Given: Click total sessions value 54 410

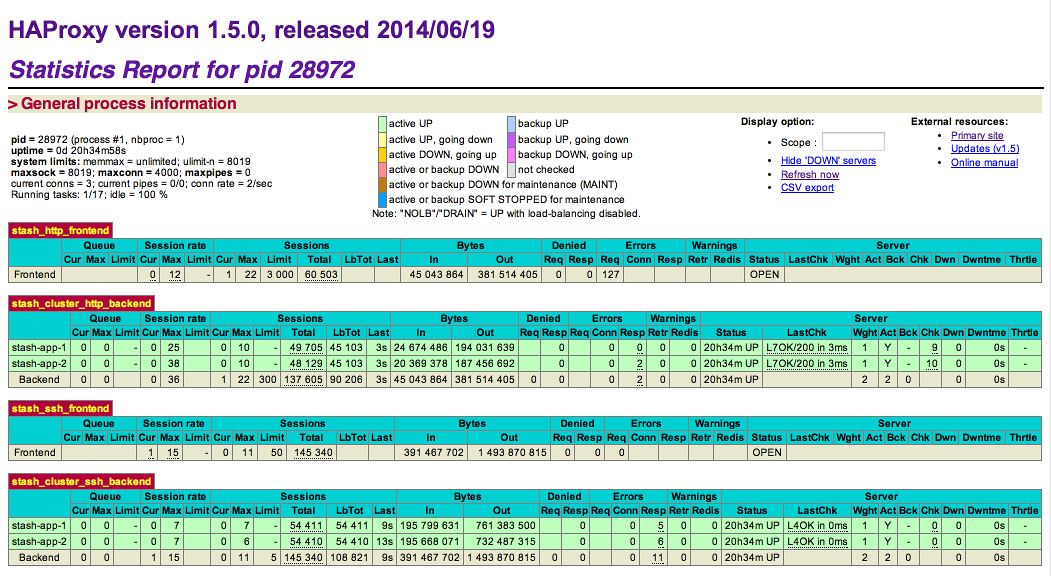Looking at the screenshot, I should 306,542.
